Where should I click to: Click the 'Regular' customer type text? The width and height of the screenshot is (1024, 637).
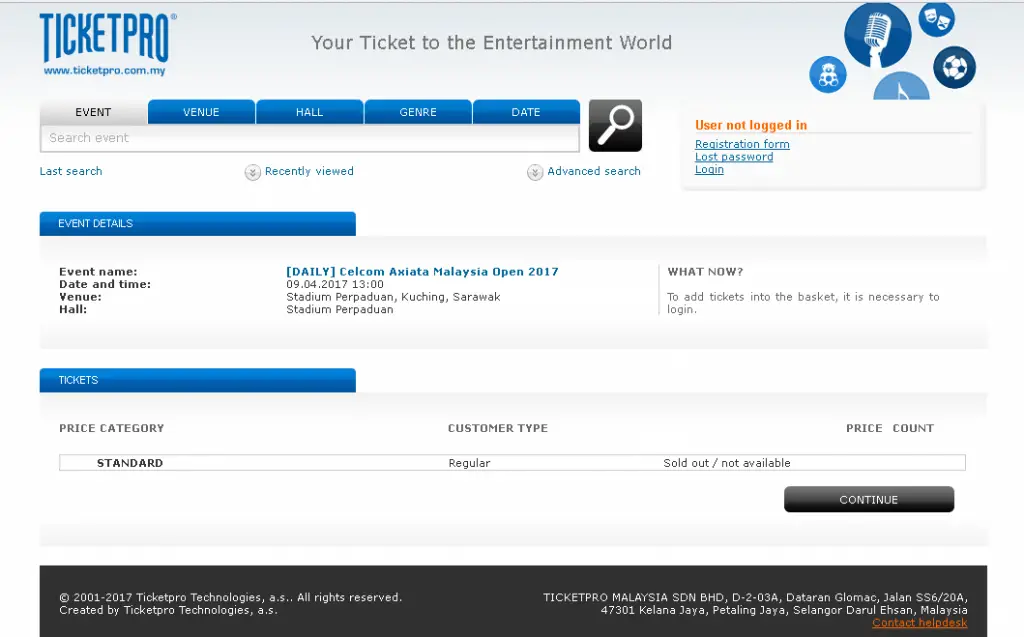[x=470, y=463]
